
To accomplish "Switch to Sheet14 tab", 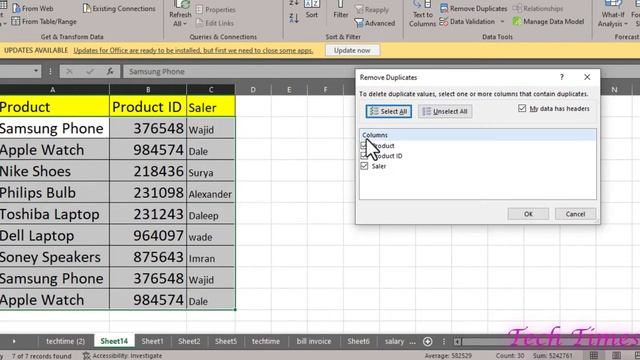I will pyautogui.click(x=114, y=341).
